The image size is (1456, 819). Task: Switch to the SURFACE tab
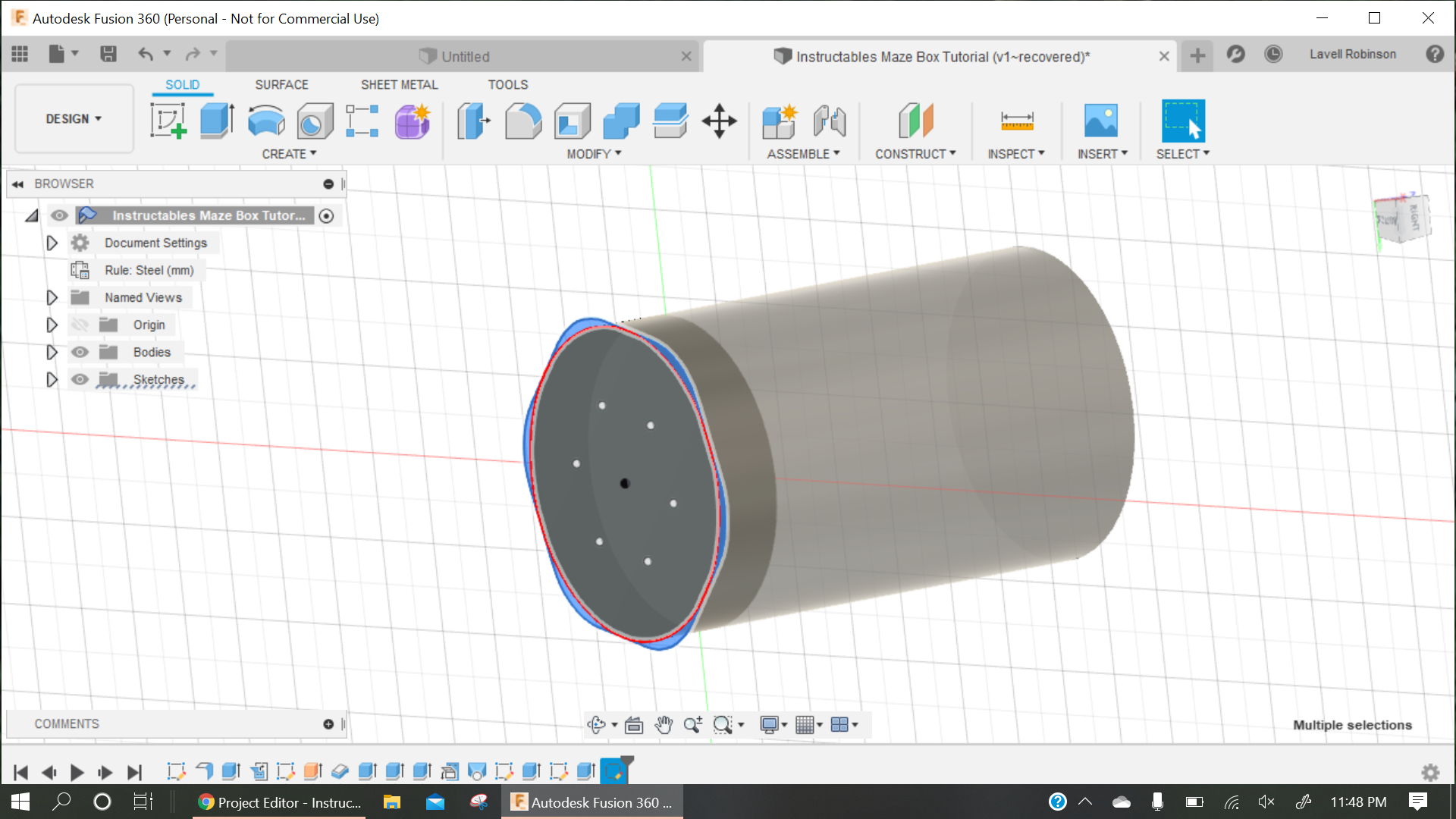pyautogui.click(x=281, y=85)
